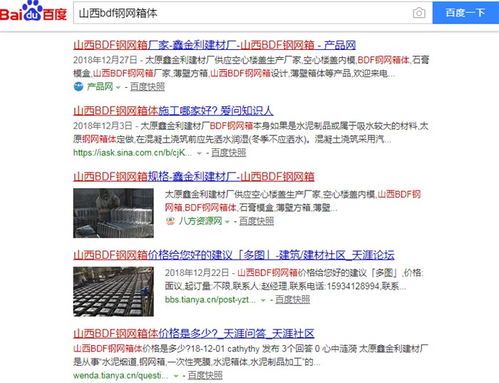
Task: Focus the search input containing 山西bdf钢网箱体
Action: coord(253,13)
